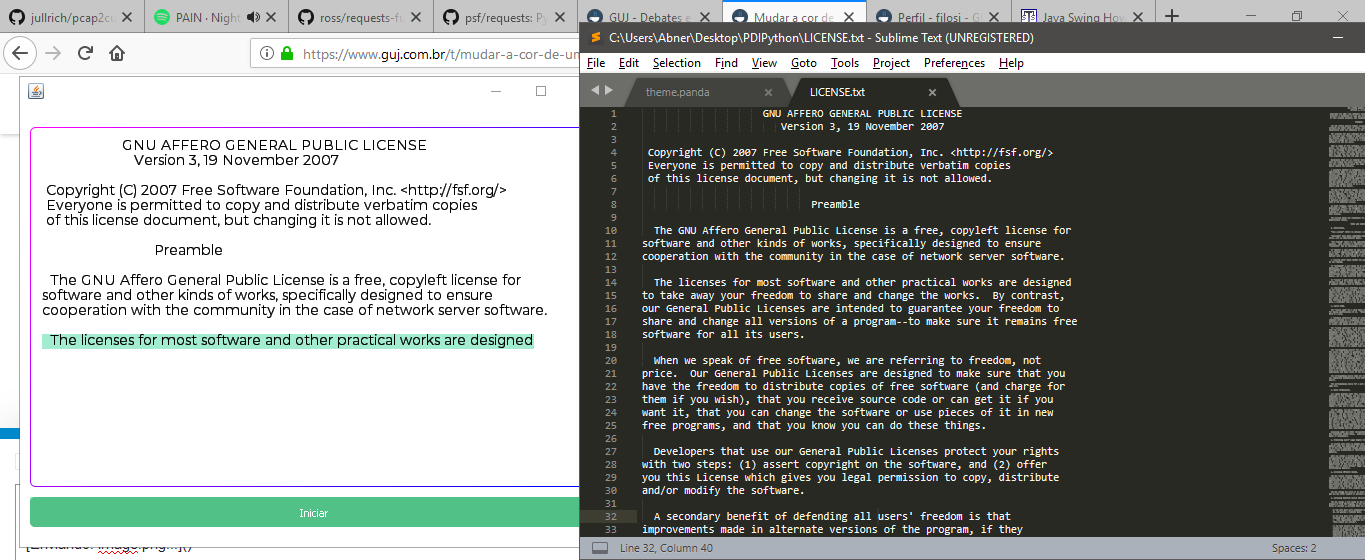
Task: Switch to jullrich/pcap2cu browser tab
Action: pyautogui.click(x=70, y=16)
